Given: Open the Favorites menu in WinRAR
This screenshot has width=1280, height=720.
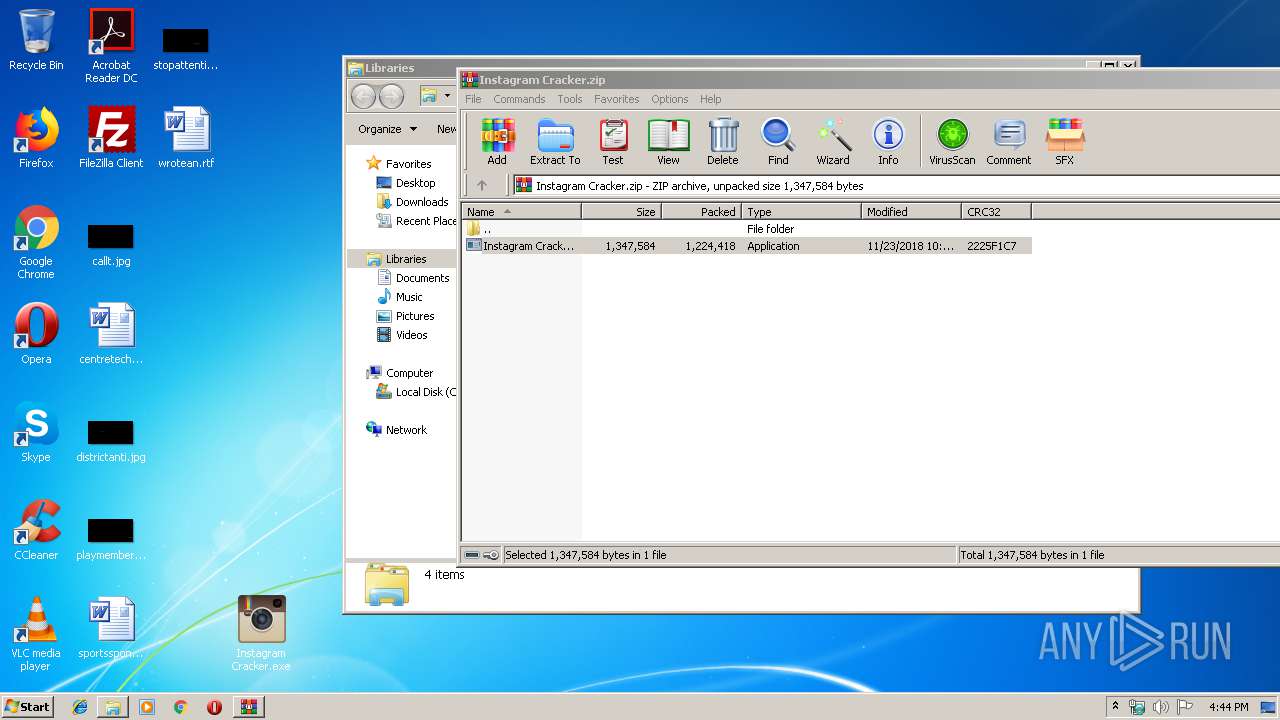Looking at the screenshot, I should 617,99.
